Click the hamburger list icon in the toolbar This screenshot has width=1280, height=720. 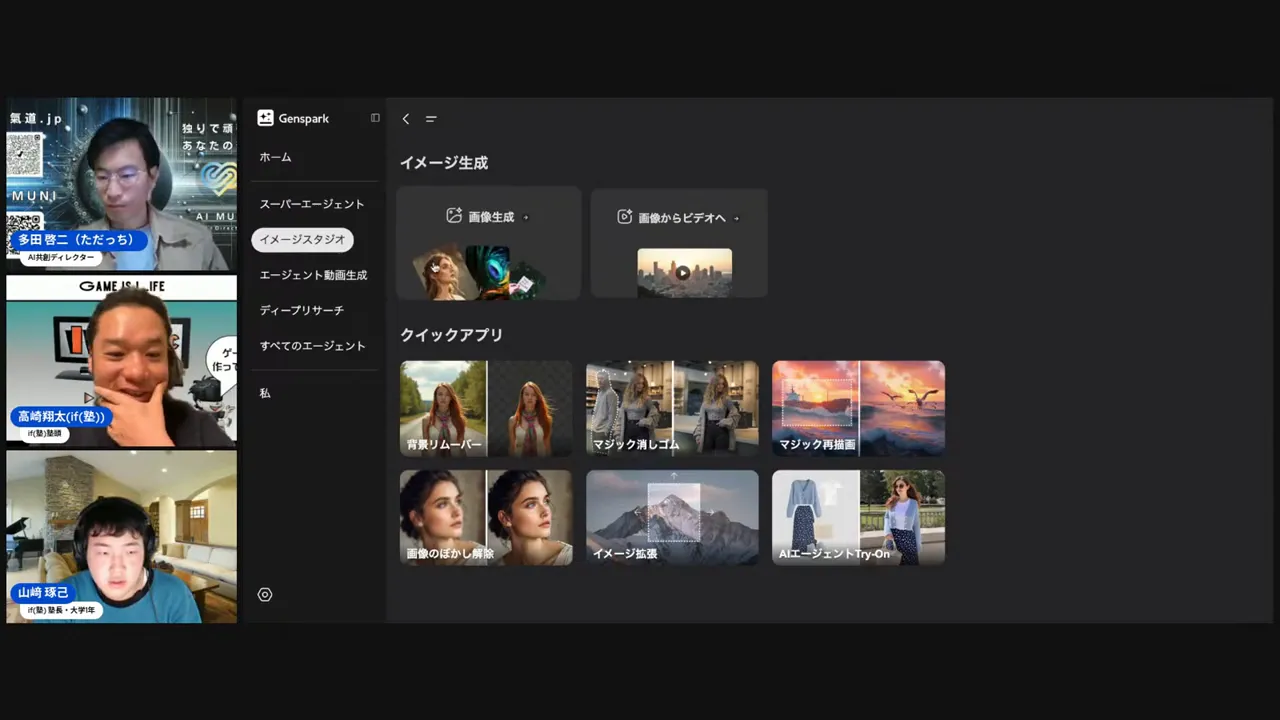click(x=431, y=119)
